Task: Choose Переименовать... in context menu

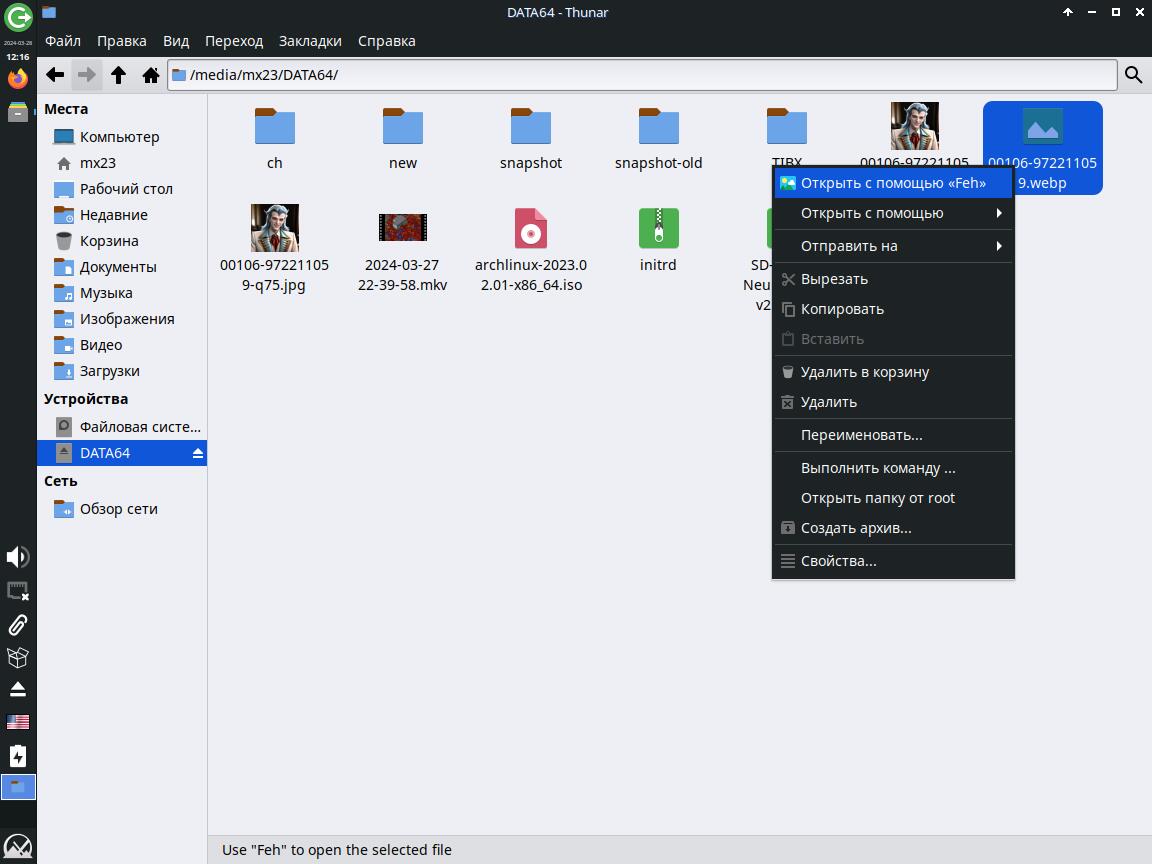Action: click(x=893, y=435)
